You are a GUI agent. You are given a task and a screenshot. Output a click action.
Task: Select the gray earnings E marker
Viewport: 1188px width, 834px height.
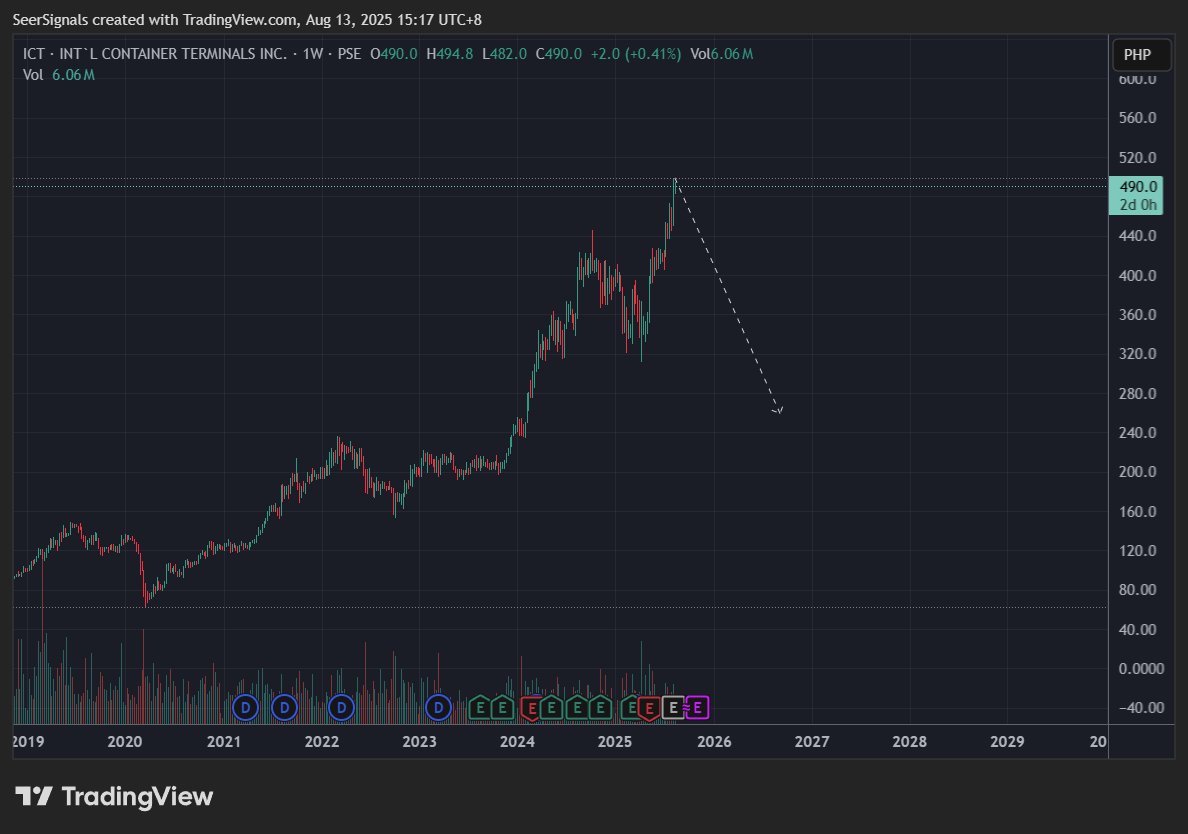[674, 708]
